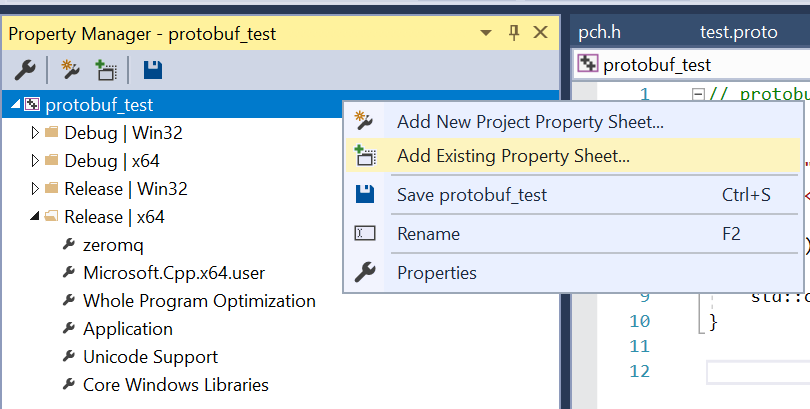Image resolution: width=810 pixels, height=409 pixels.
Task: Select Add New Project Property Sheet menu item
Action: click(x=530, y=122)
